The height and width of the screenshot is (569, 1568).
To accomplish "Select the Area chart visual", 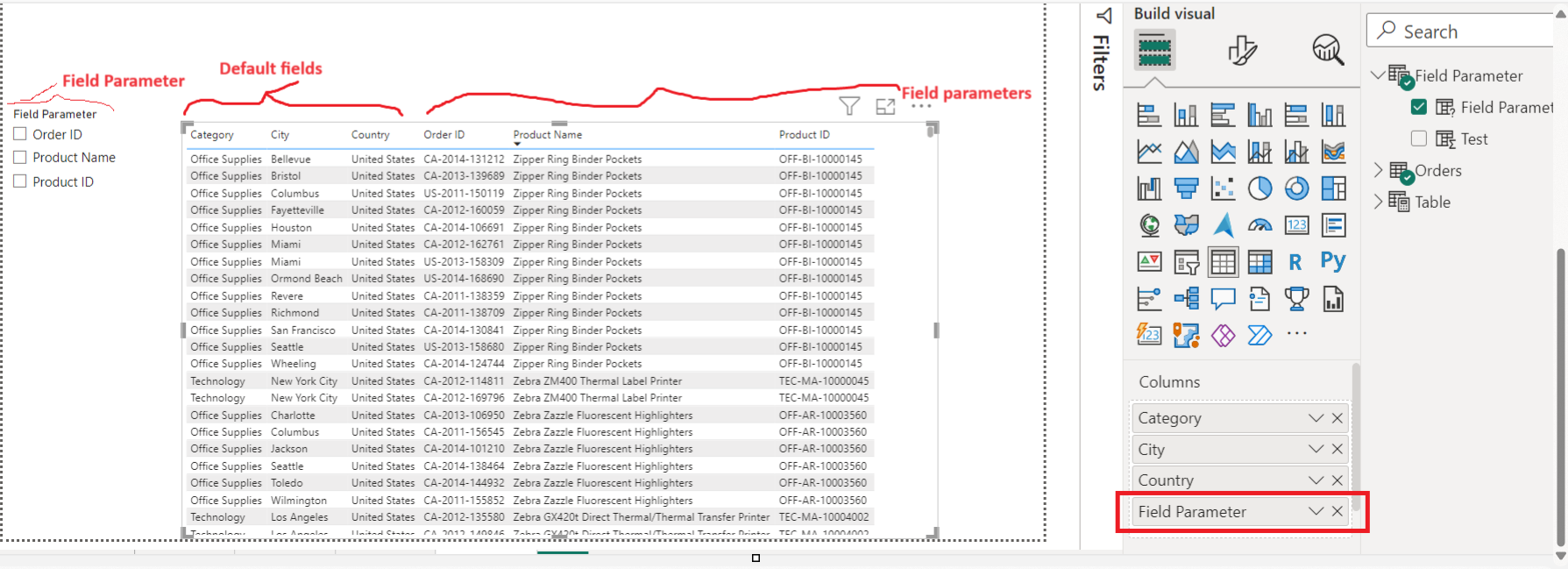I will 1186,152.
